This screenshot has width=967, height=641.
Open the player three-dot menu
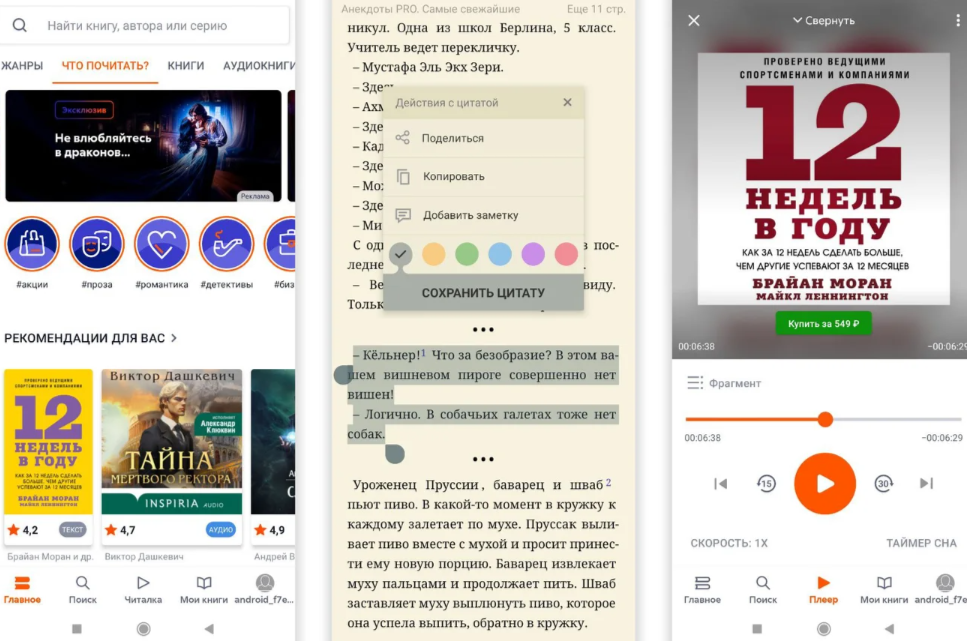pyautogui.click(x=958, y=20)
